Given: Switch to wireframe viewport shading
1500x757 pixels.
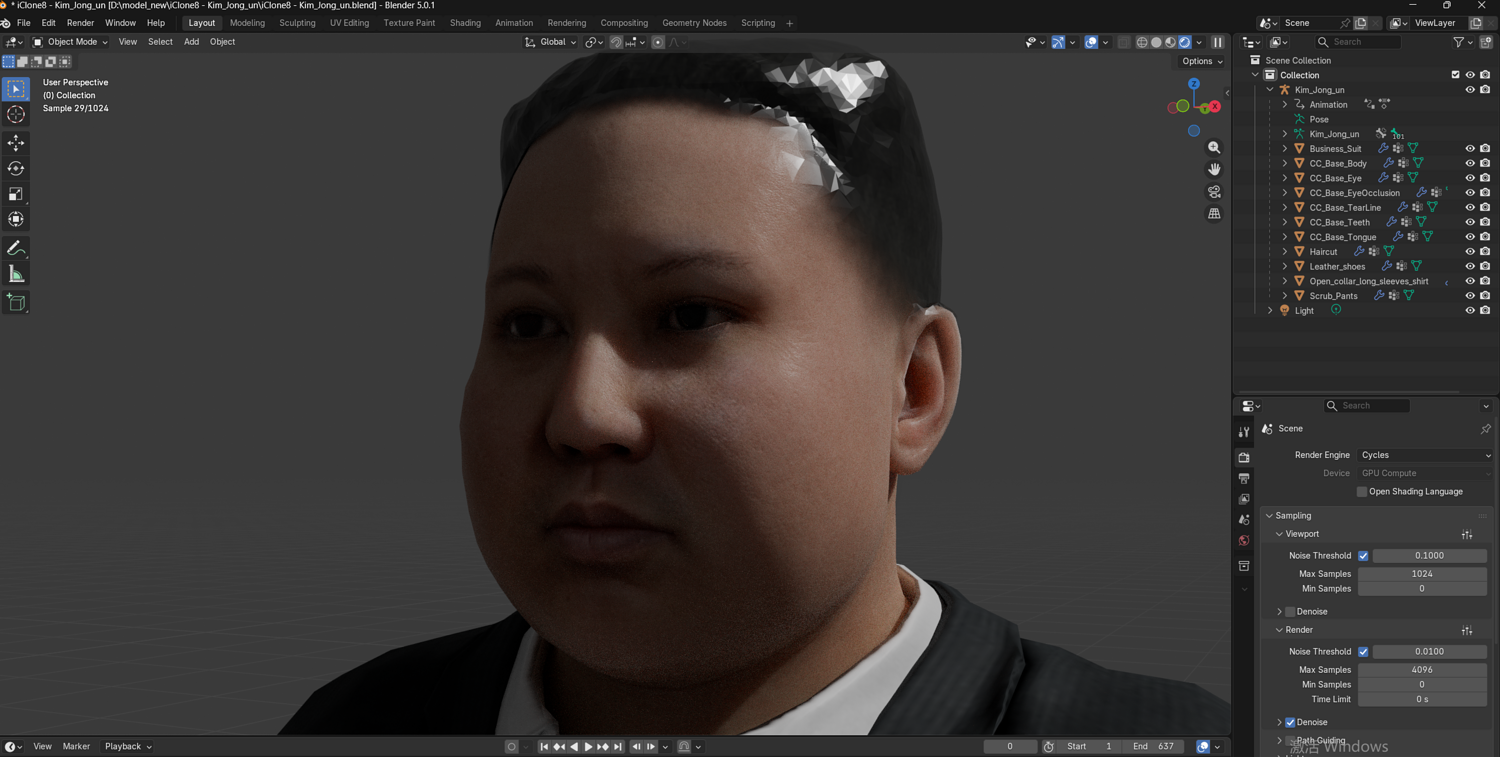Looking at the screenshot, I should click(x=1142, y=42).
